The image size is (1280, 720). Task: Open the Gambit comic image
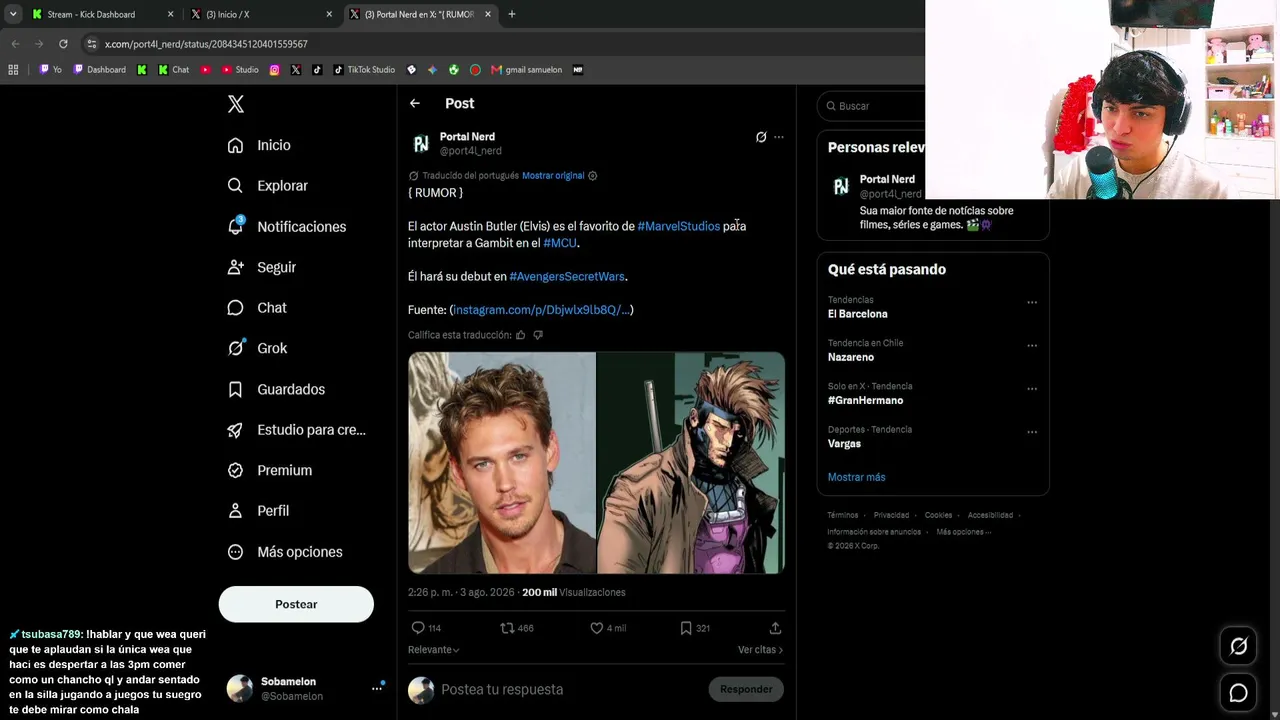pos(691,463)
